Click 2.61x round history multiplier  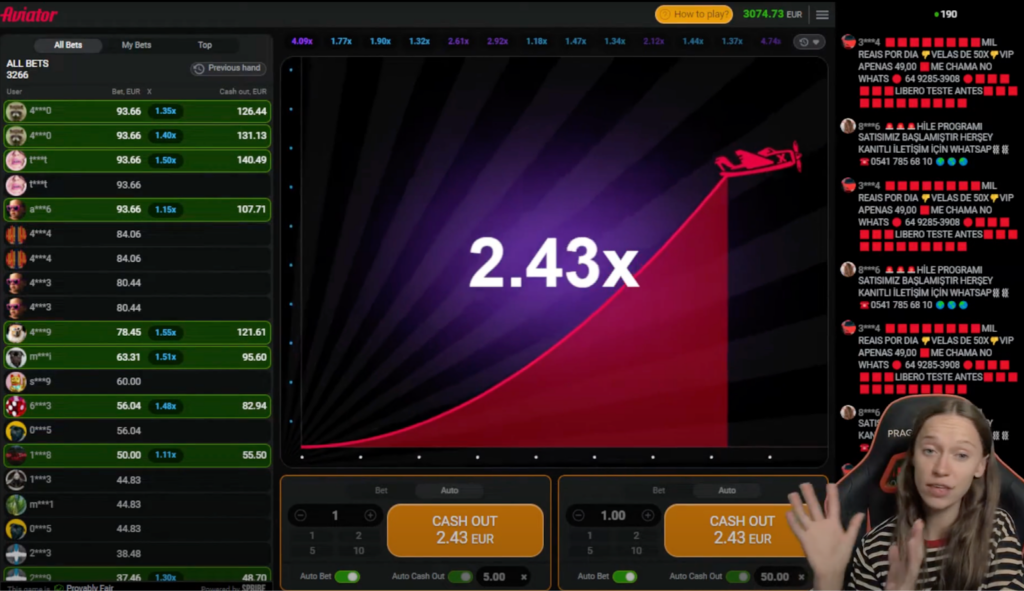(458, 41)
